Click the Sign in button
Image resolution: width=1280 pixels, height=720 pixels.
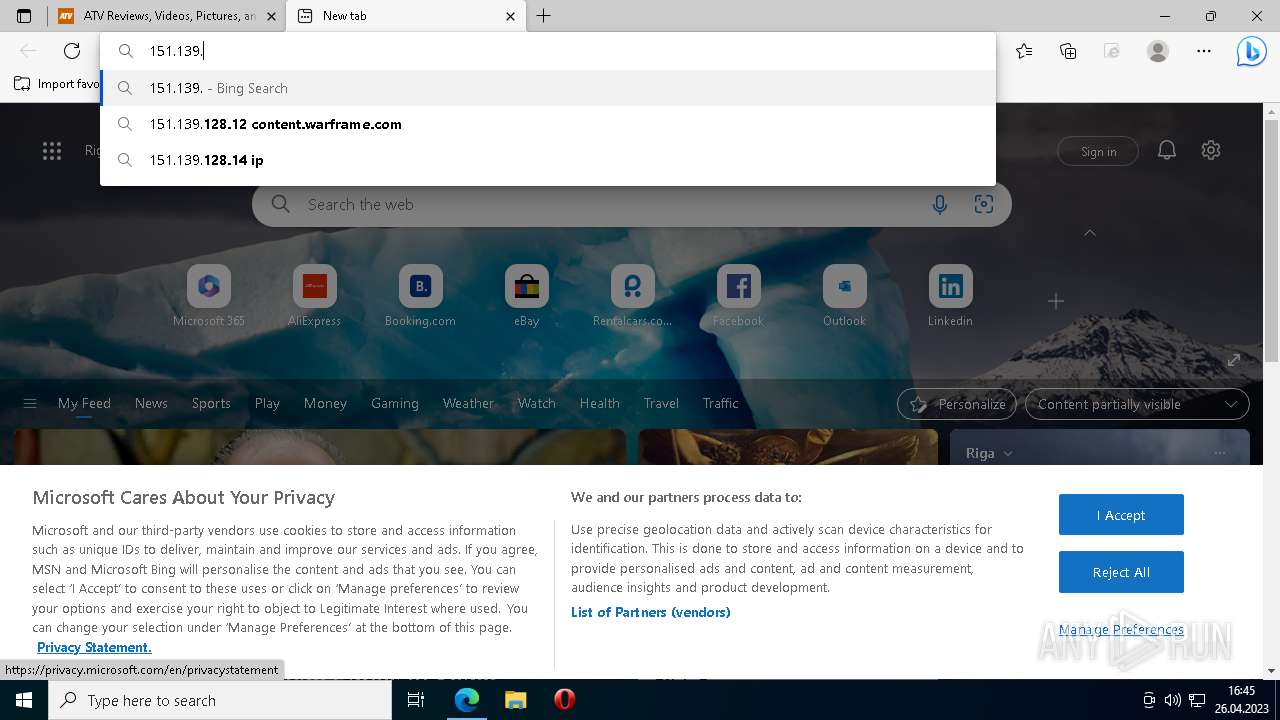[x=1098, y=151]
